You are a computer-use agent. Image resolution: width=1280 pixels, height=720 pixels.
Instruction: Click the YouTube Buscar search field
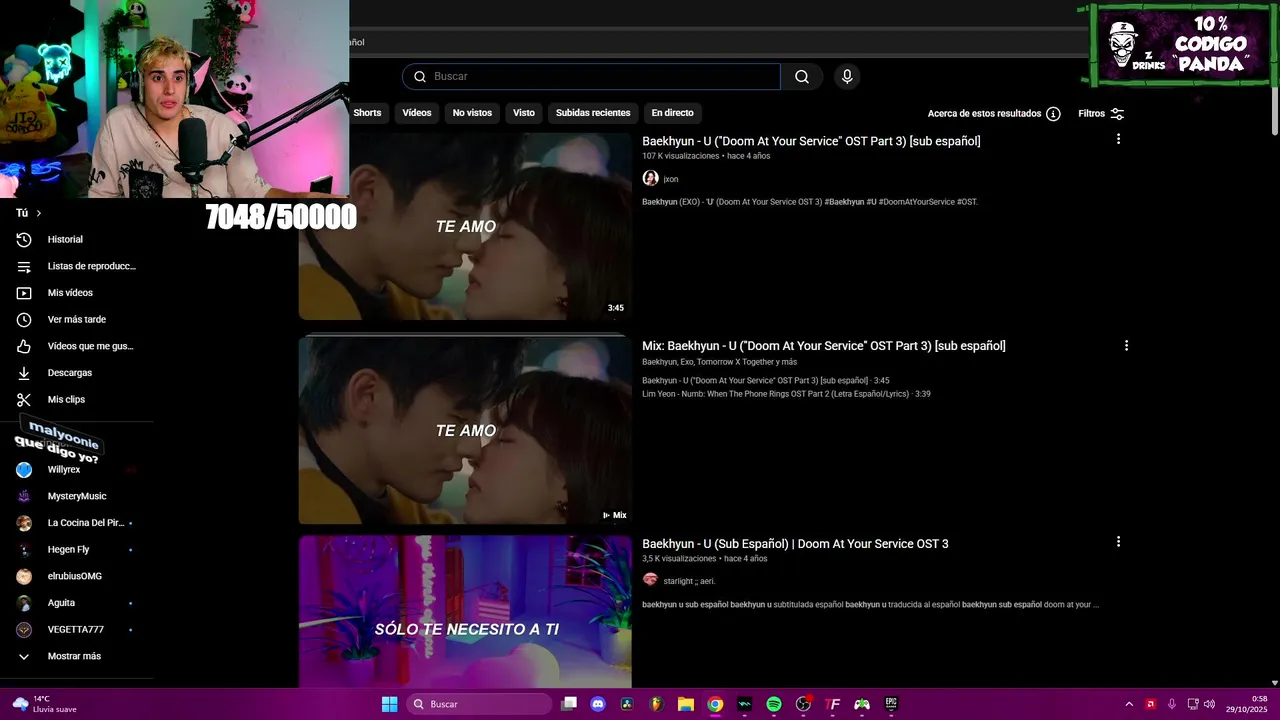[x=591, y=77]
